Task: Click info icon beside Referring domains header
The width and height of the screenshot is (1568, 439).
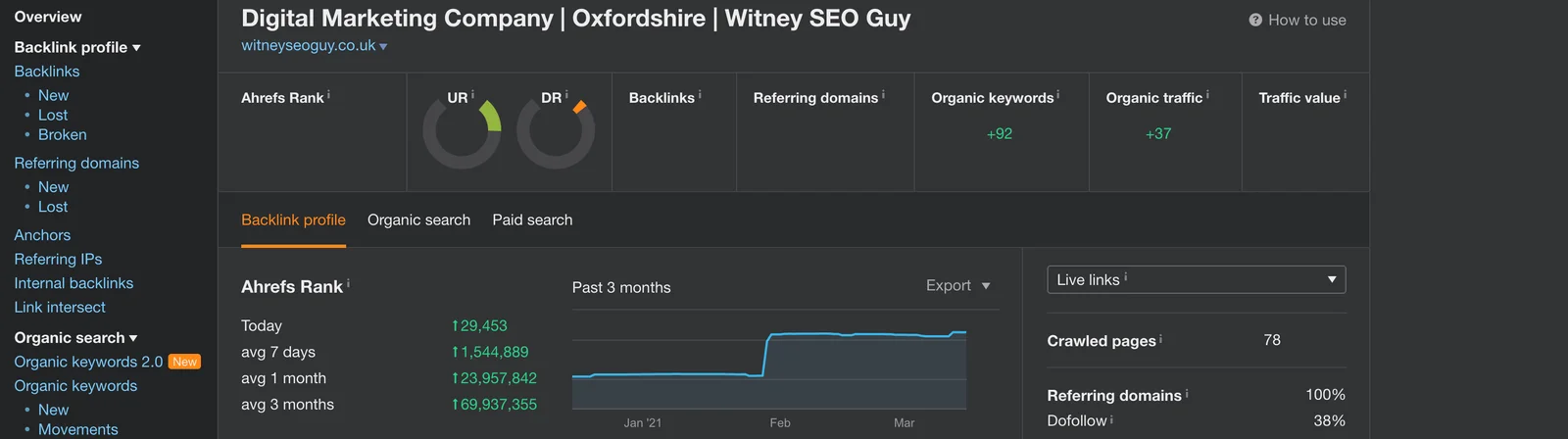Action: point(883,95)
